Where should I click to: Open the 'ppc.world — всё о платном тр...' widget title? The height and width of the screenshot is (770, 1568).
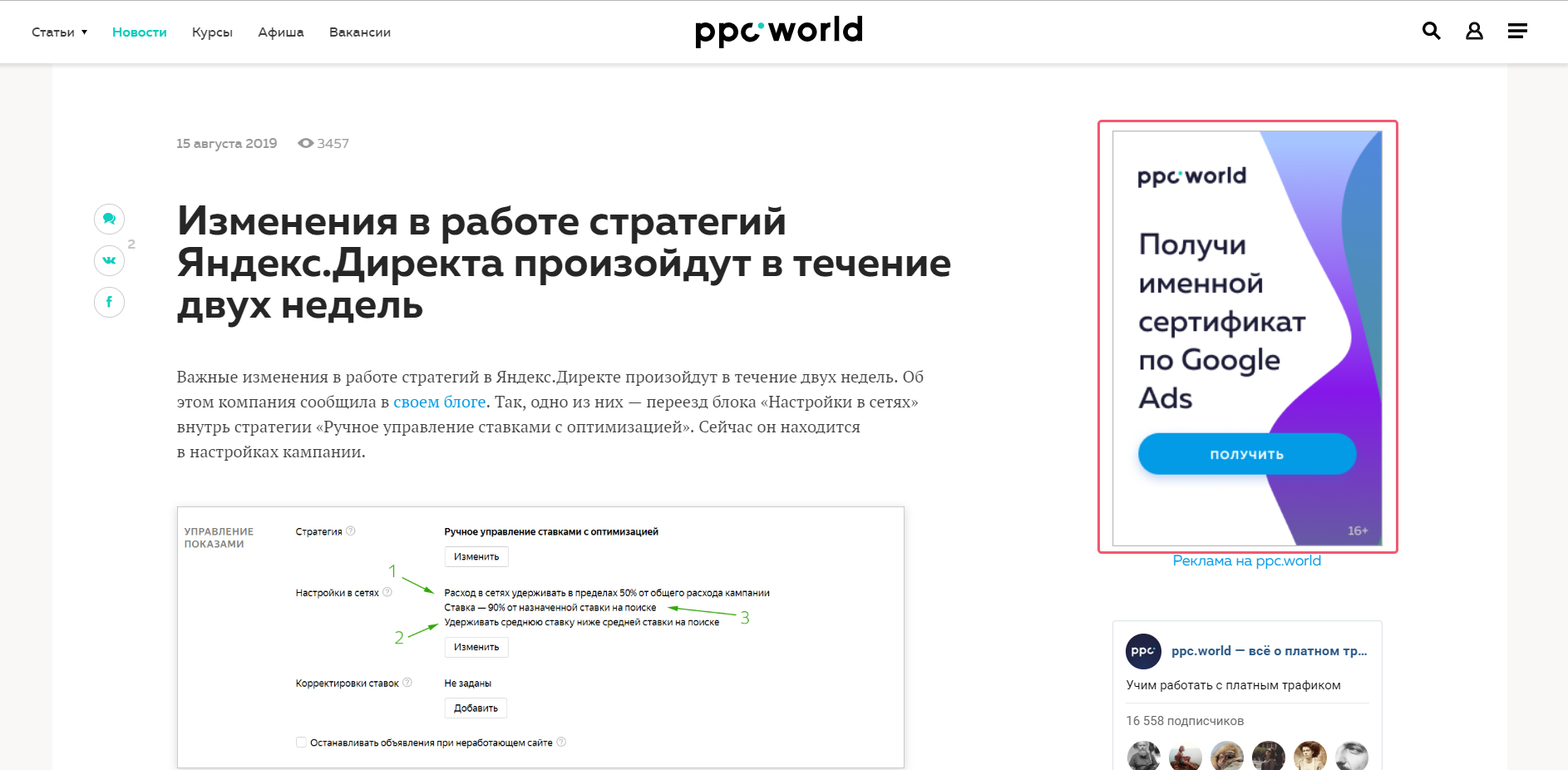click(x=1269, y=651)
